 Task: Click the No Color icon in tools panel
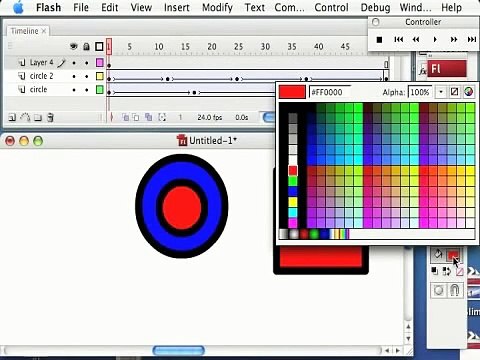(x=459, y=272)
